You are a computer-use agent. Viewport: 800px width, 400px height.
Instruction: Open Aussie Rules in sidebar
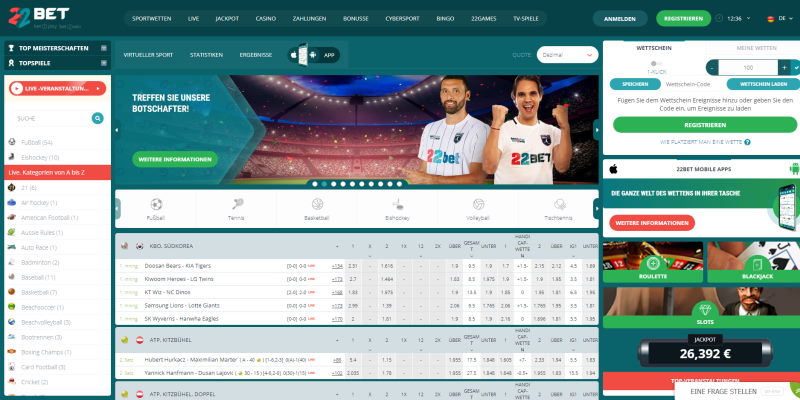(57, 233)
